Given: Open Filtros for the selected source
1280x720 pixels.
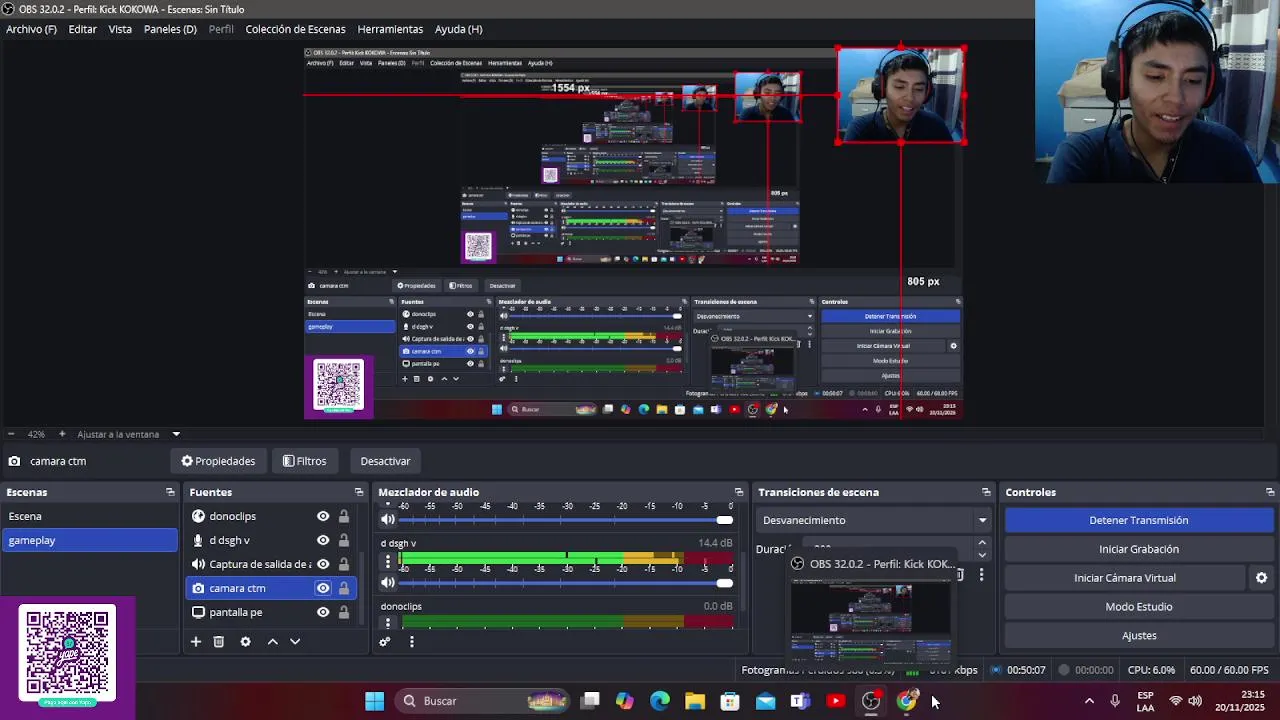Looking at the screenshot, I should (x=304, y=461).
